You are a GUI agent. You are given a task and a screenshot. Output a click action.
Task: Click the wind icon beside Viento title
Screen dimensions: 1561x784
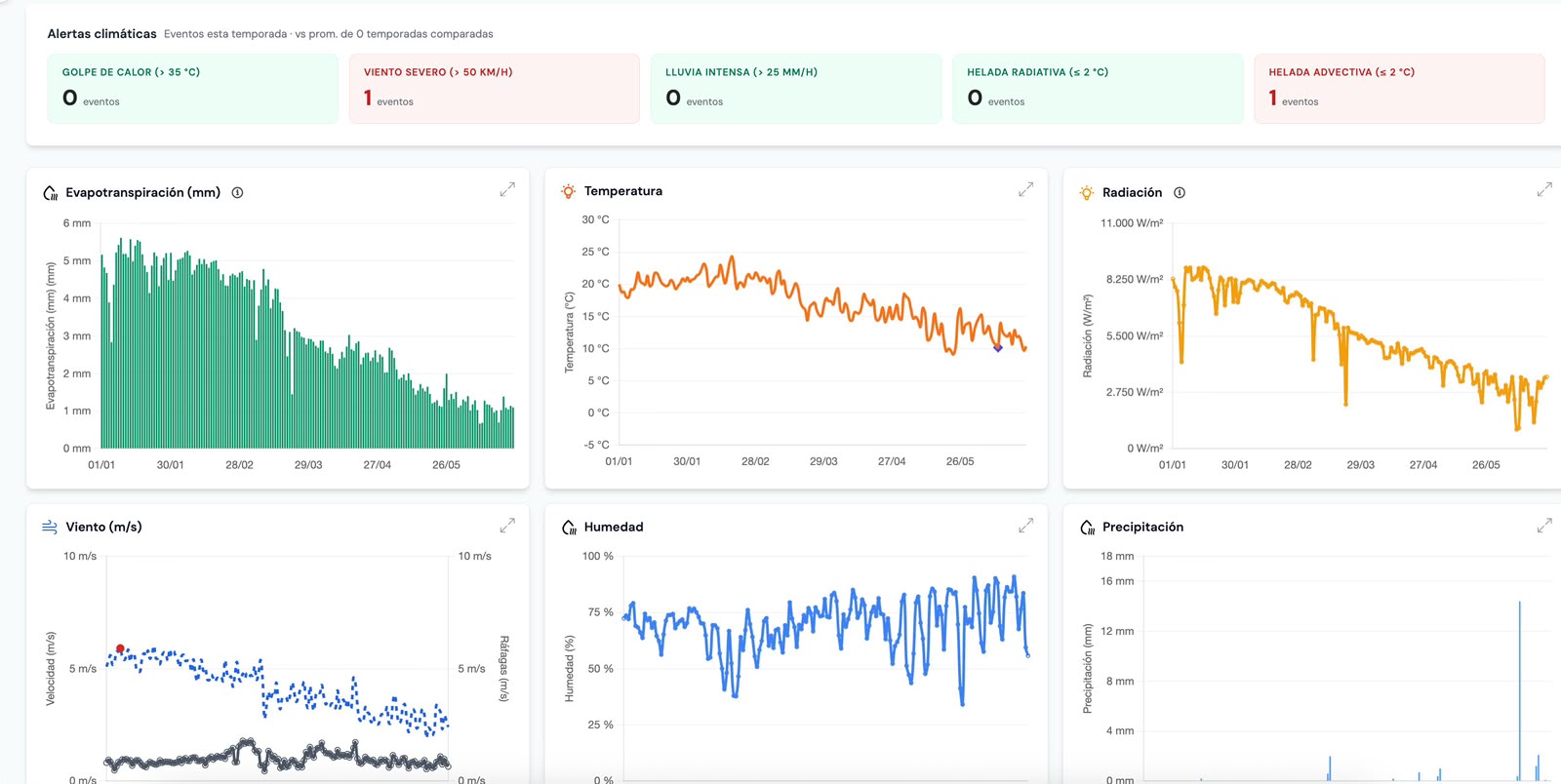click(x=50, y=527)
